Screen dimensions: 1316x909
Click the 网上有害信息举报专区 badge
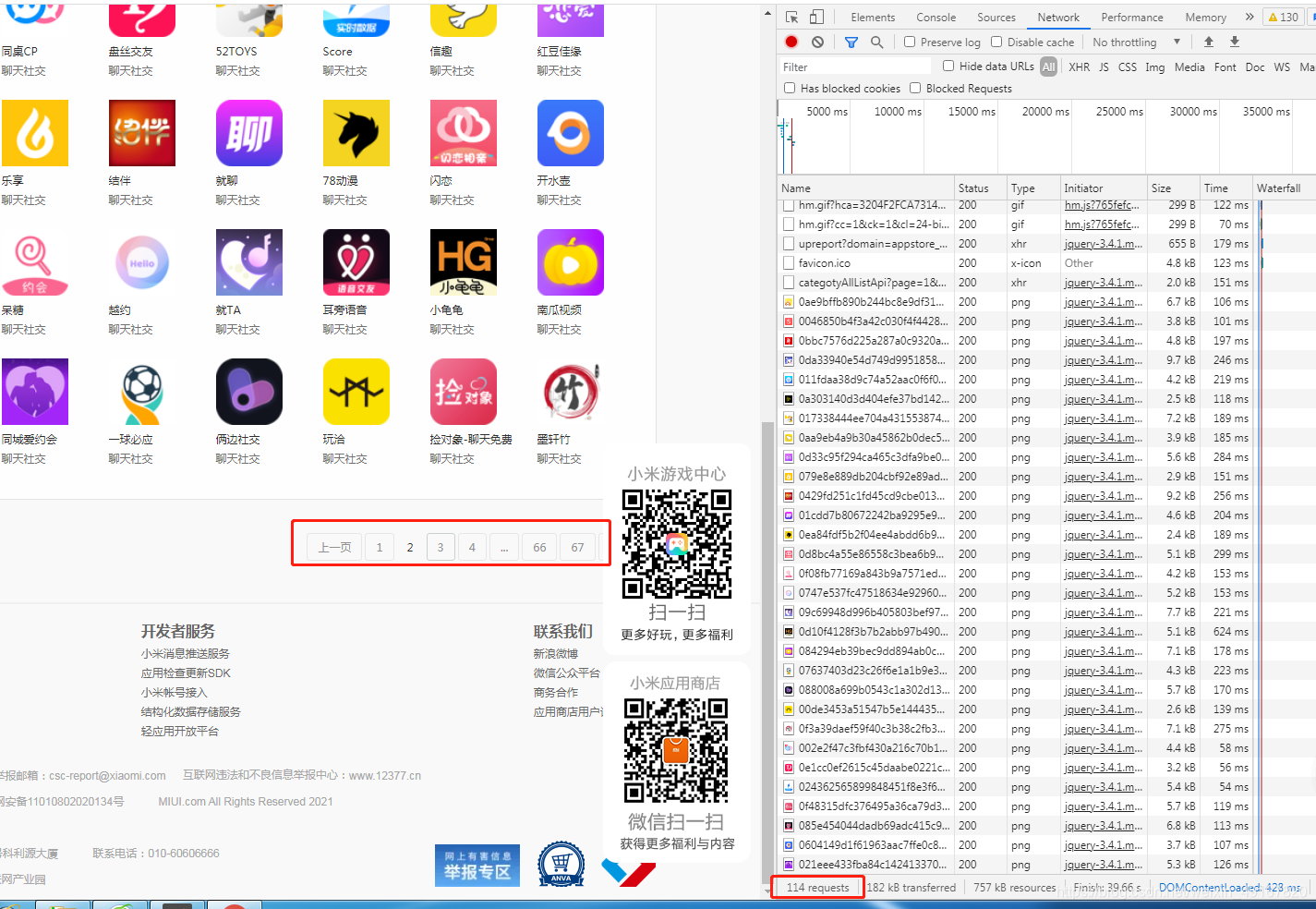477,865
